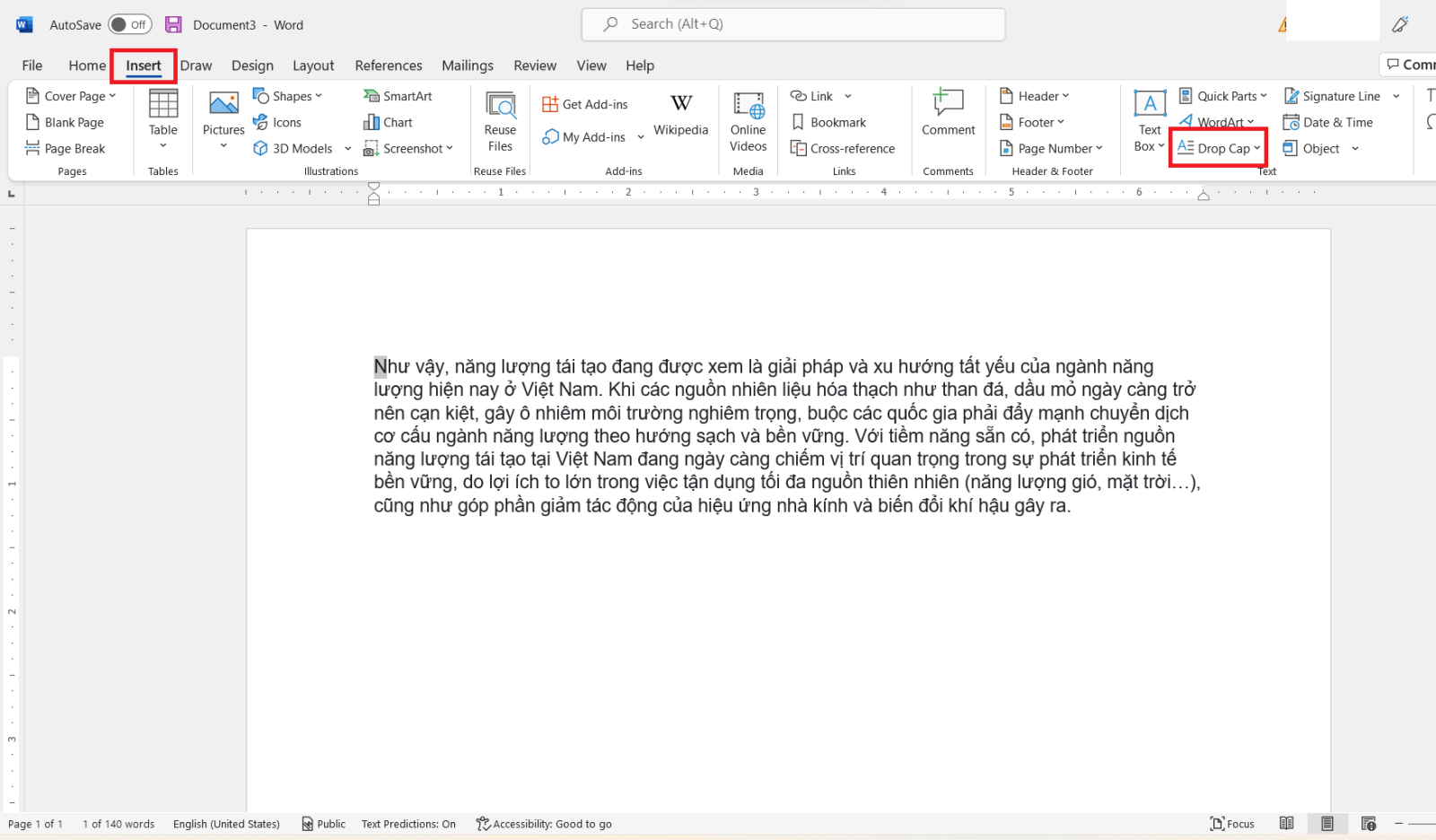Switch to Read Mode view in status bar

tap(1286, 823)
